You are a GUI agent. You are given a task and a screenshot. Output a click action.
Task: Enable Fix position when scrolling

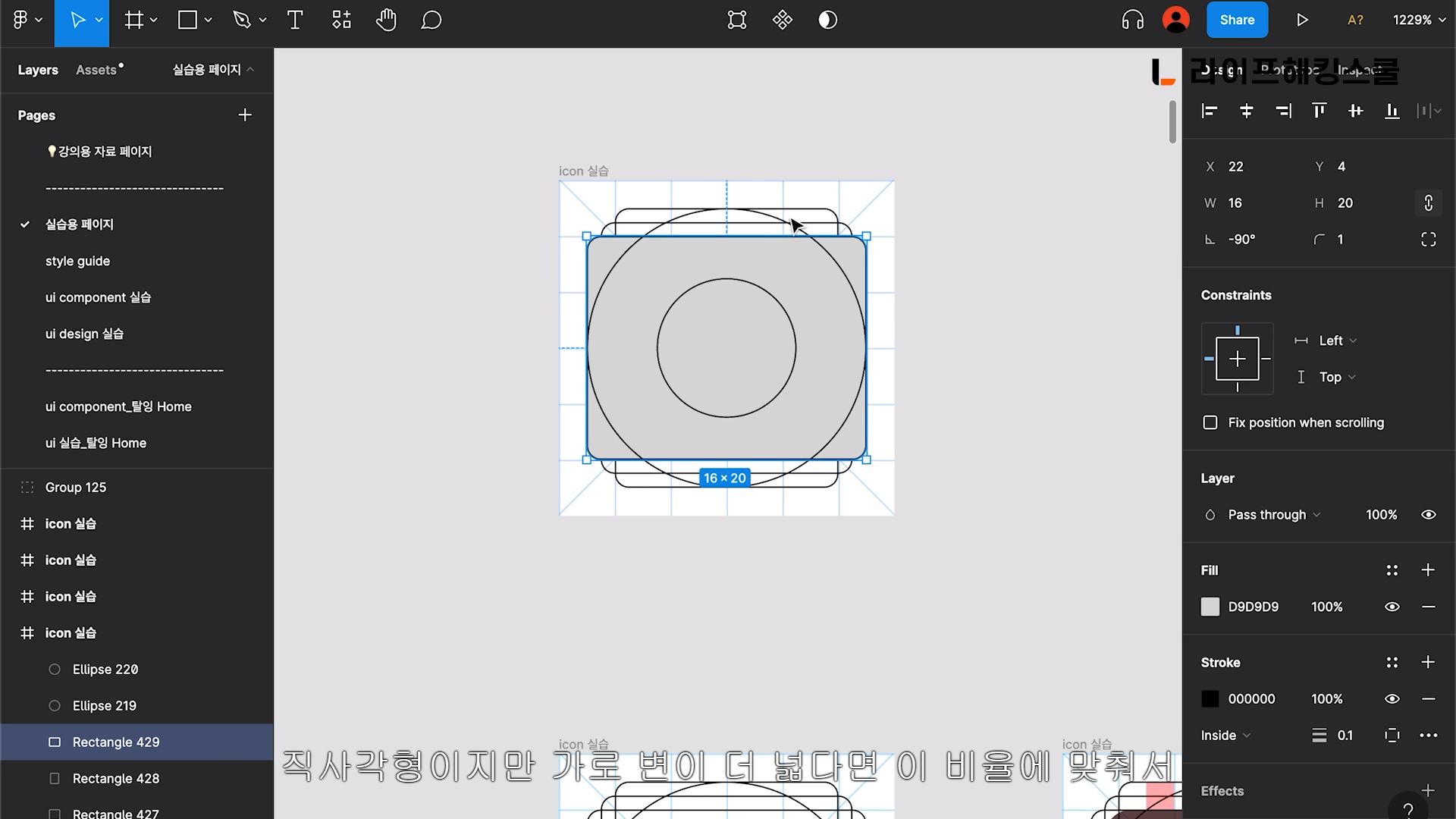tap(1210, 422)
